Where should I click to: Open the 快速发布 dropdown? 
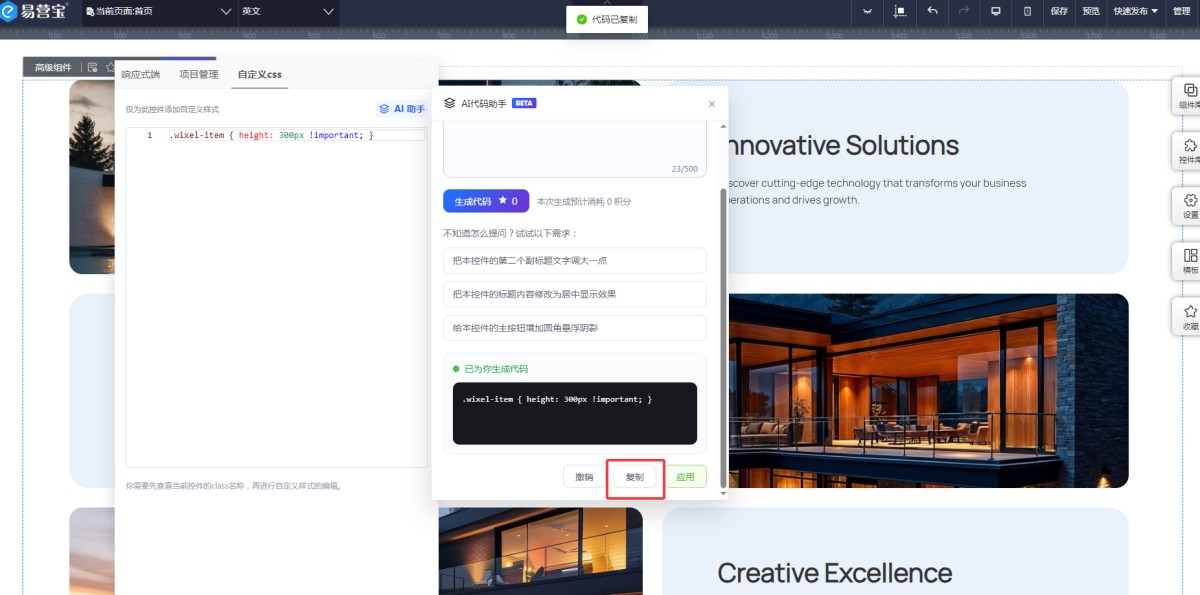click(x=1135, y=12)
